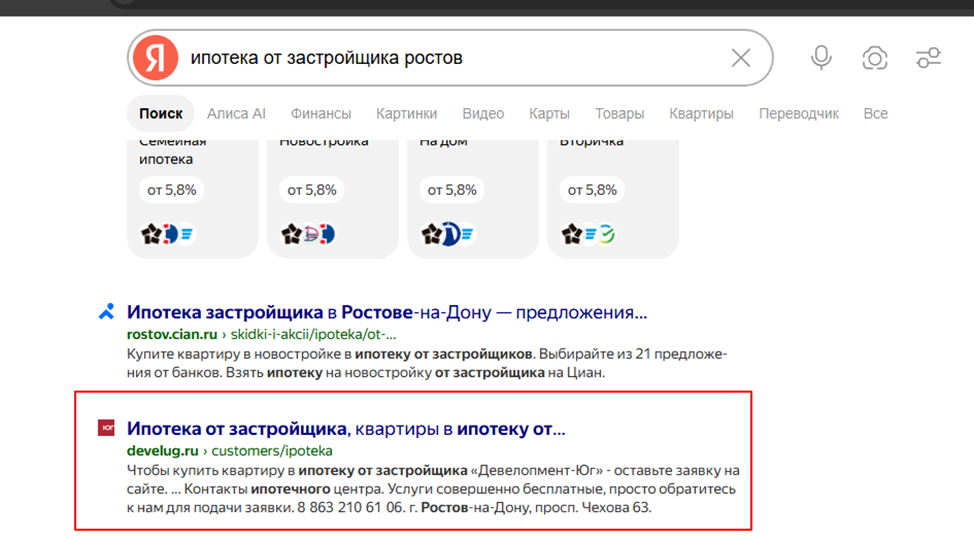Switch to the Алиса AI tab
Viewport: 974px width, 539px height.
[x=236, y=114]
